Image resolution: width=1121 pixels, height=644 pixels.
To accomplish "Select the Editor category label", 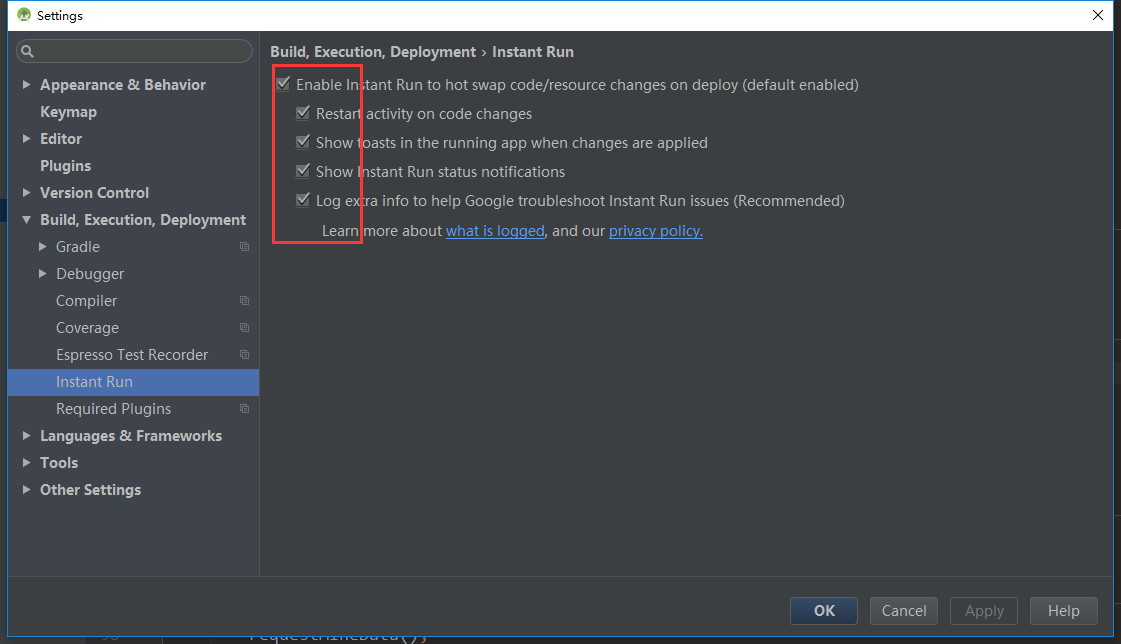I will [61, 139].
